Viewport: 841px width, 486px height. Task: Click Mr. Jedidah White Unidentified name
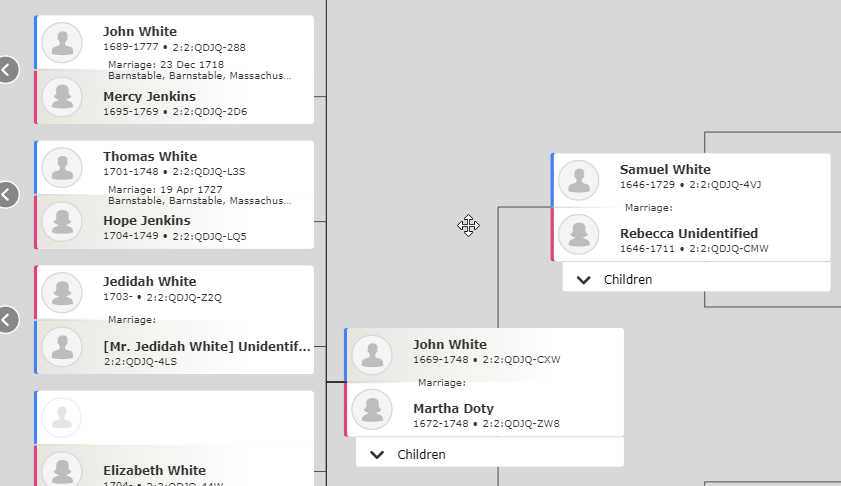coord(206,347)
